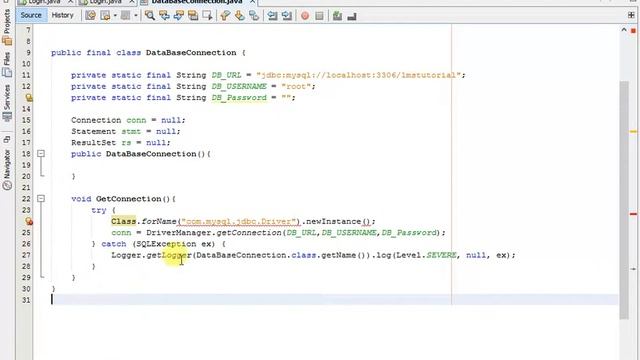The image size is (640, 360).
Task: Comment the selected lines
Action: pos(337,16)
